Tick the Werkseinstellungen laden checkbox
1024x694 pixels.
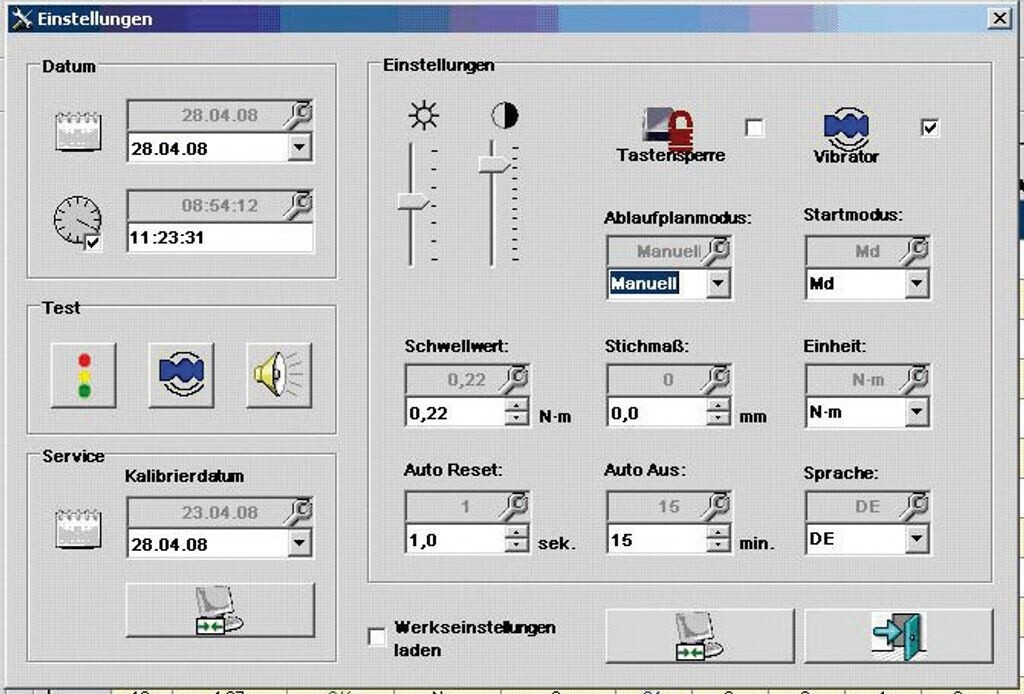pyautogui.click(x=377, y=637)
